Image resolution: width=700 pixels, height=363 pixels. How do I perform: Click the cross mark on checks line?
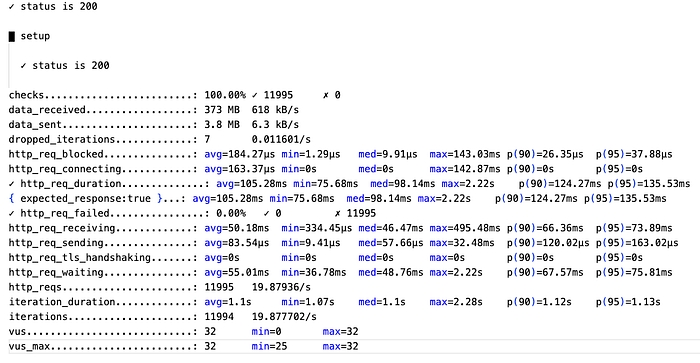click(x=325, y=95)
